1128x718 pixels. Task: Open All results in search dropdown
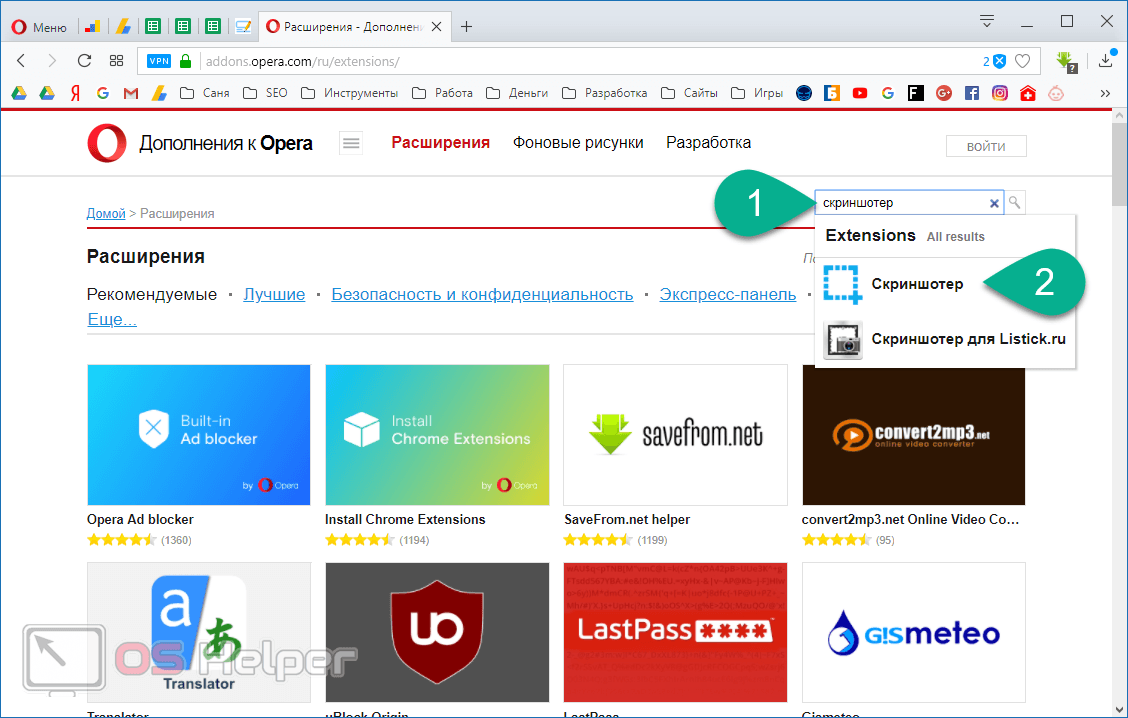(x=955, y=237)
